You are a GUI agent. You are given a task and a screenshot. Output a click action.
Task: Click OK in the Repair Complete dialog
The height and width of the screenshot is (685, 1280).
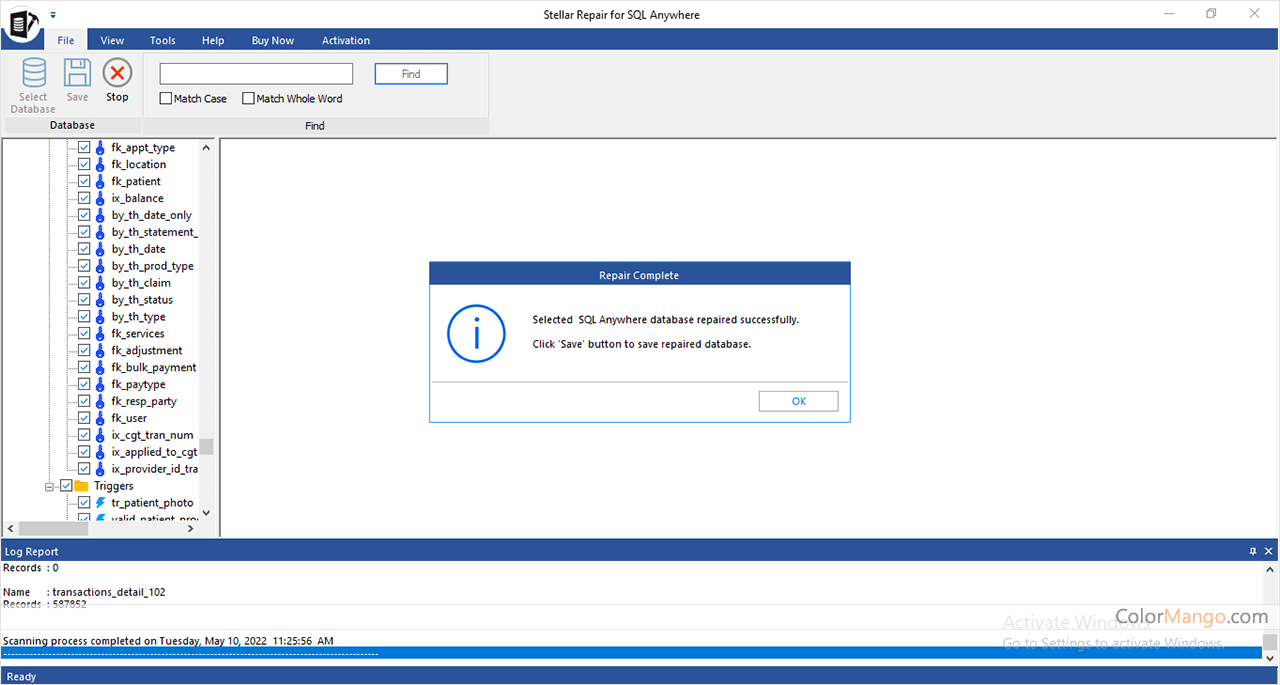coord(798,400)
